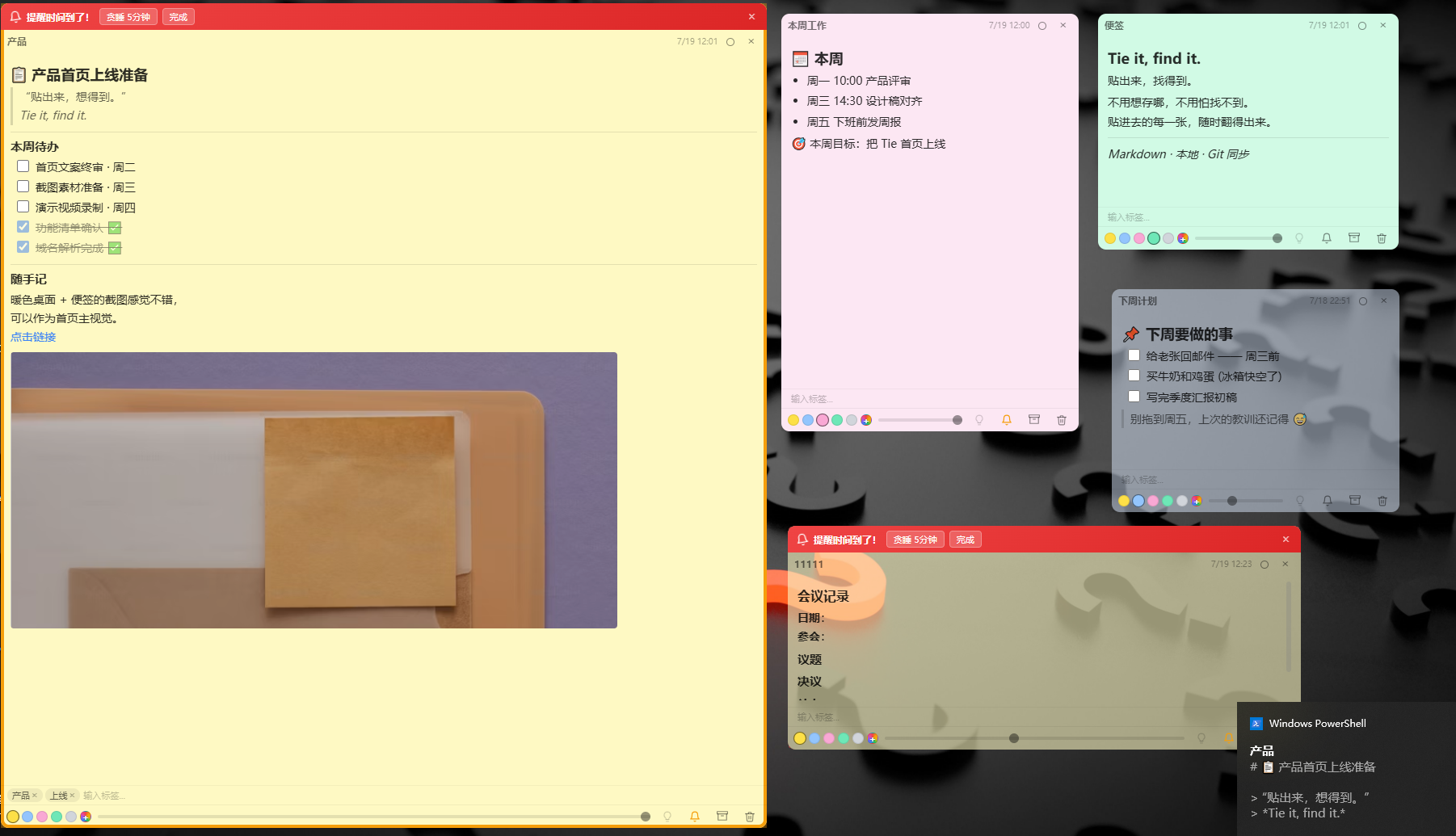Image resolution: width=1456 pixels, height=836 pixels.
Task: Click the pin circle on 便签 note header
Action: click(1362, 26)
